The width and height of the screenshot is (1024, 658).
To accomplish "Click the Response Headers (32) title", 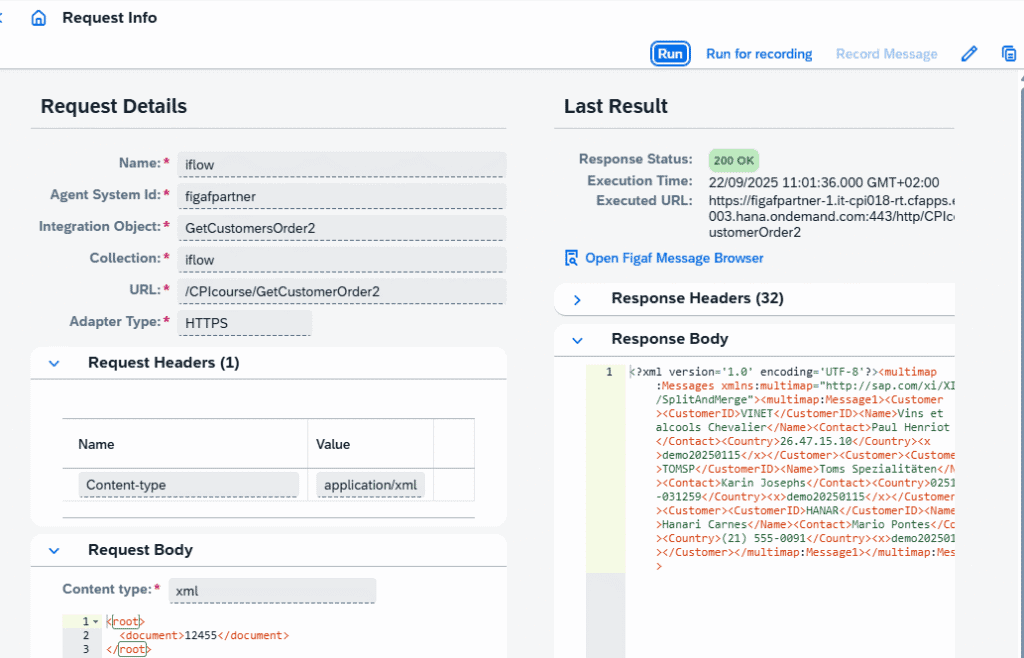I will tap(697, 298).
